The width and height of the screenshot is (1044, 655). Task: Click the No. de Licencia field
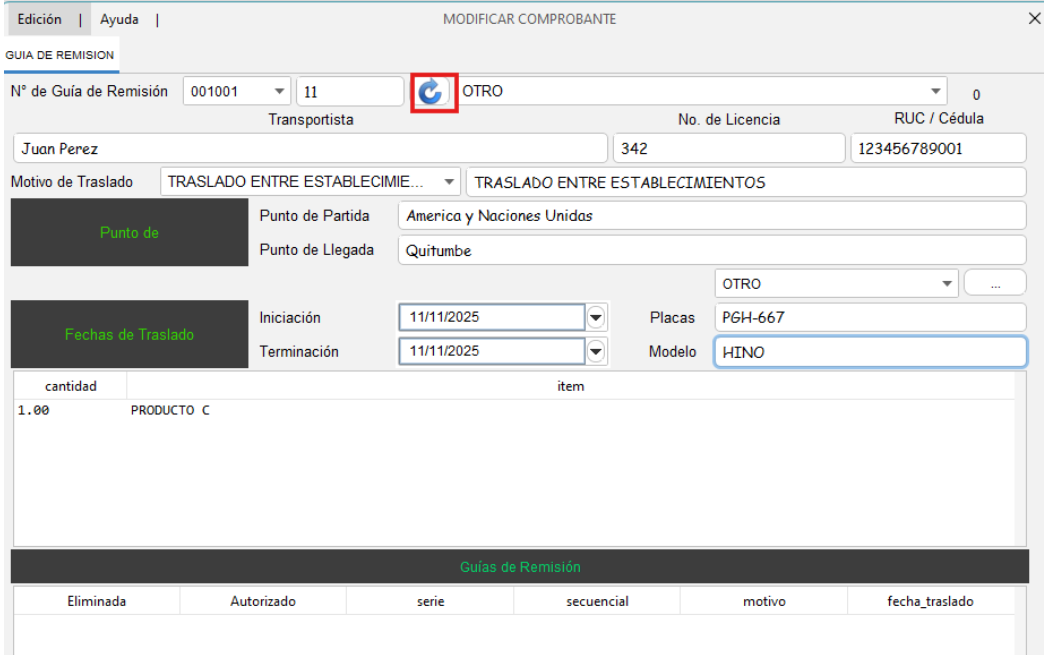tap(727, 149)
